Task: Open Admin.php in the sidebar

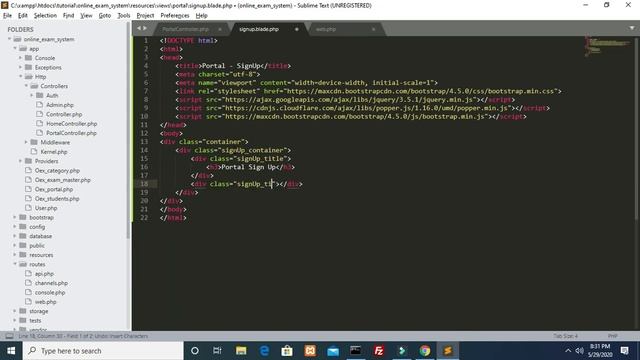Action: click(60, 105)
